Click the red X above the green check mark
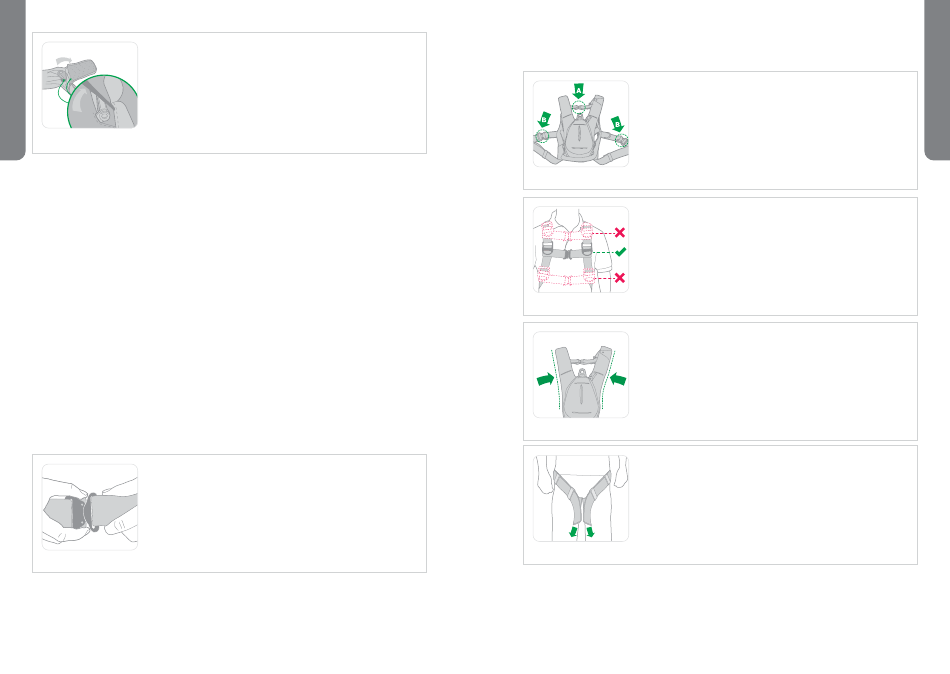 pyautogui.click(x=620, y=232)
